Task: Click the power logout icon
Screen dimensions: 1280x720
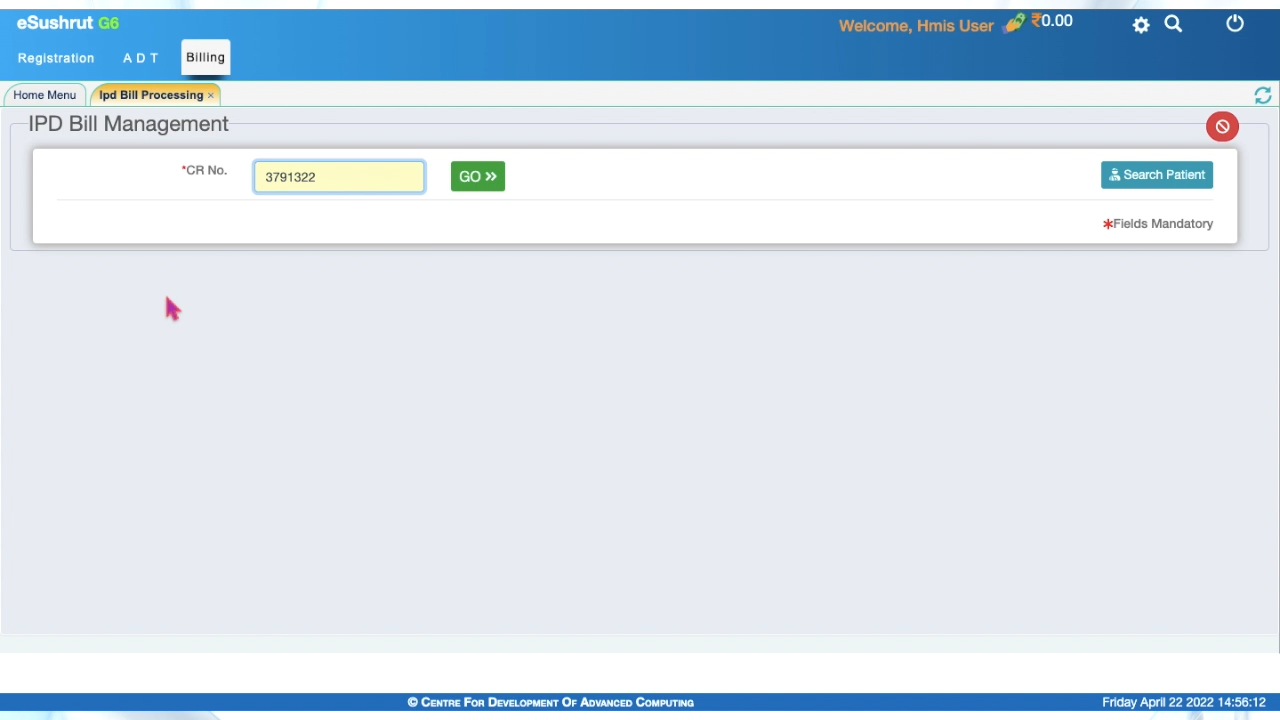Action: tap(1235, 23)
